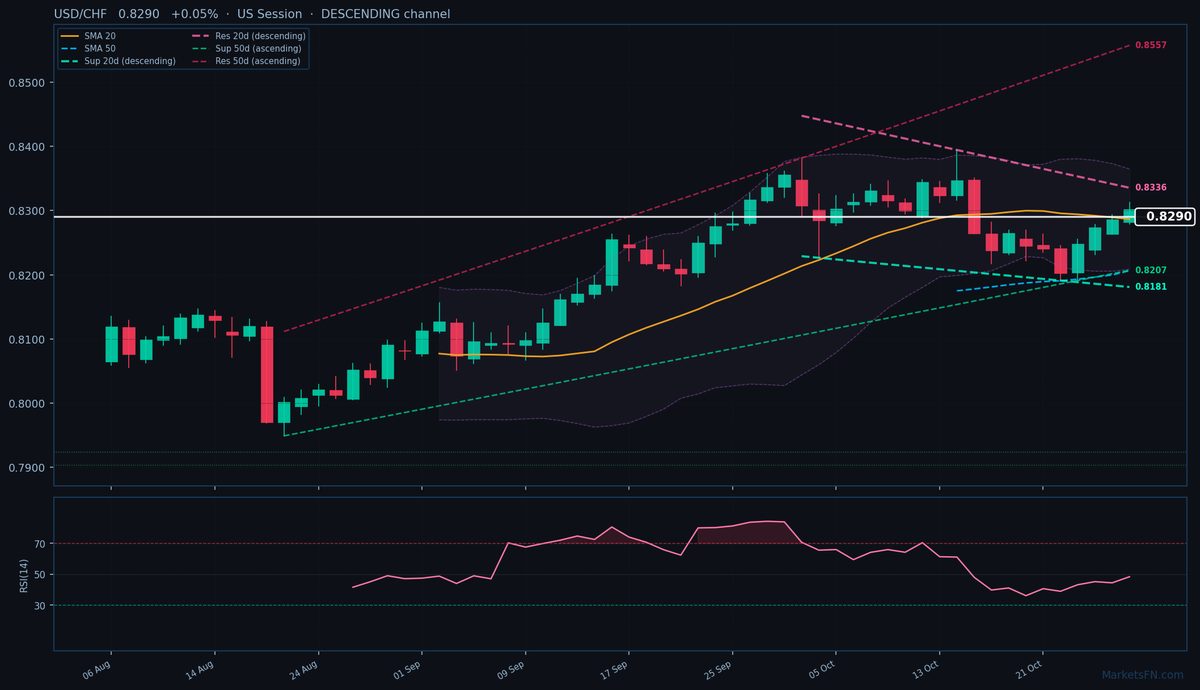Click the 0.8400 price axis label
Viewport: 1200px width, 690px height.
pyautogui.click(x=26, y=147)
